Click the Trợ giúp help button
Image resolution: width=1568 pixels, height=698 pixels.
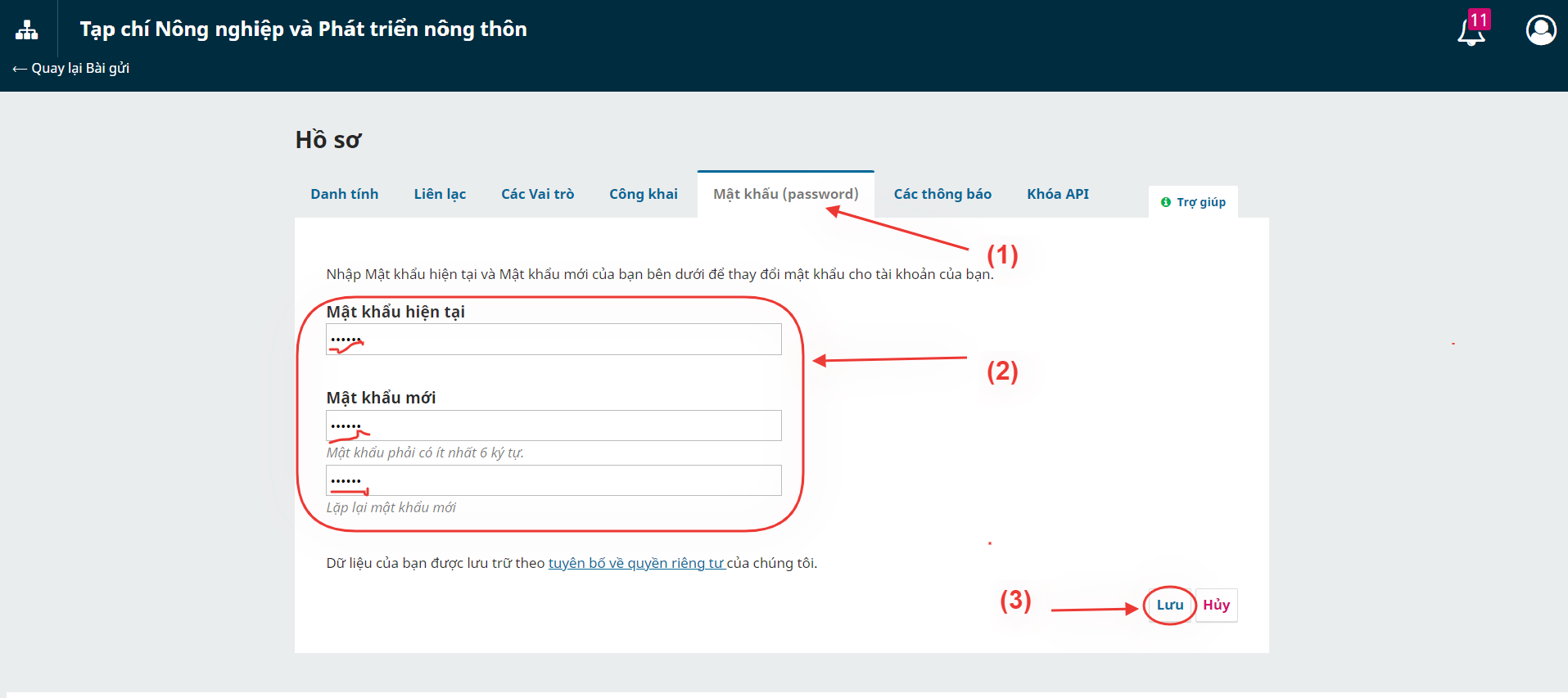tap(1193, 202)
